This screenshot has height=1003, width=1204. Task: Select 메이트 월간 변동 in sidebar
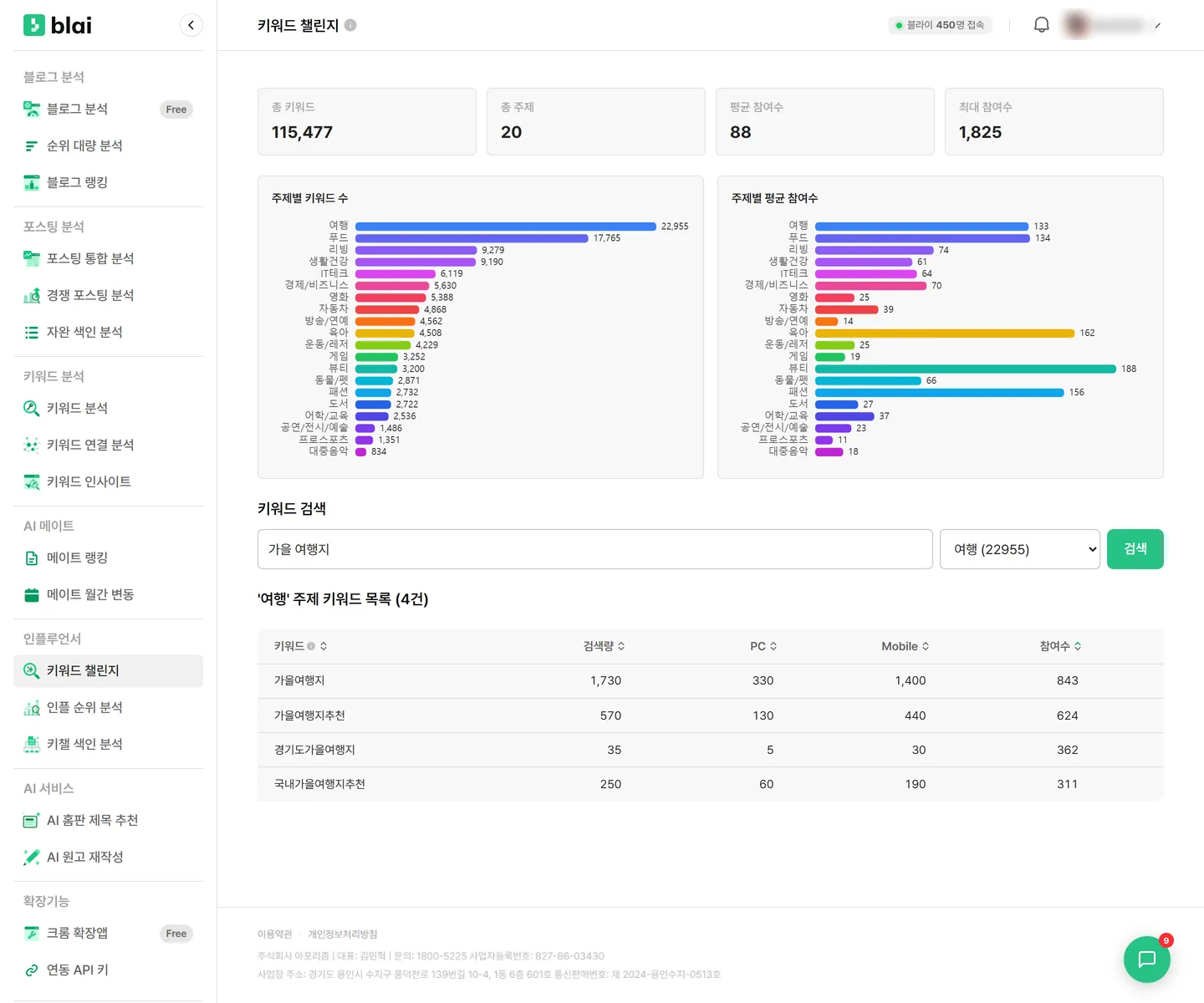(109, 594)
